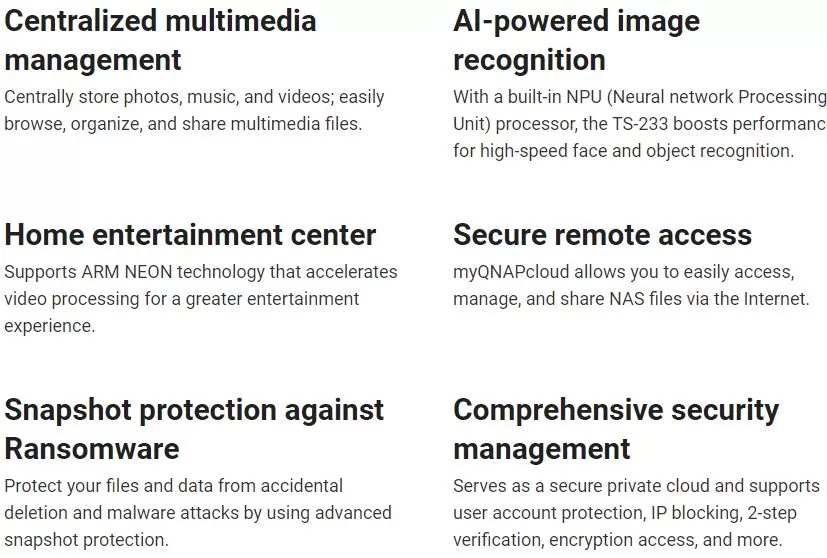Viewport: 827px width, 558px height.
Task: Click the word myQNAPcloud
Action: point(511,272)
